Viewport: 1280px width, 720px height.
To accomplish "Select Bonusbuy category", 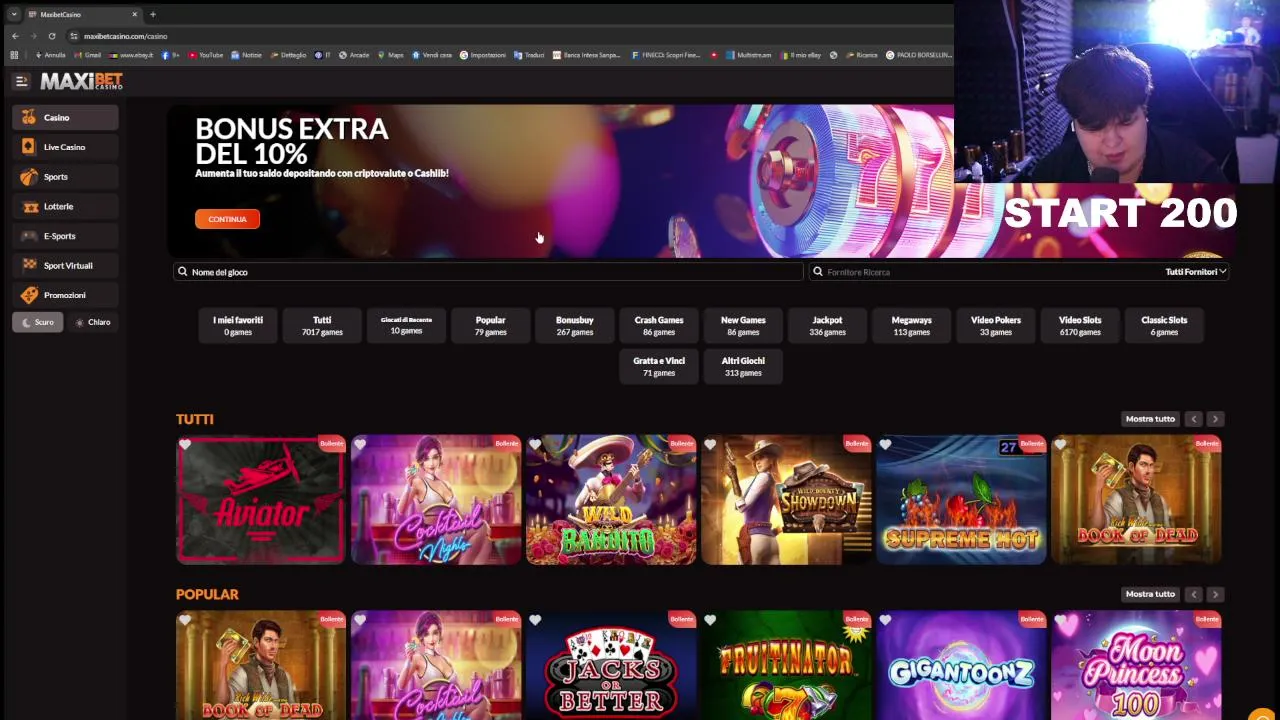I will [575, 325].
